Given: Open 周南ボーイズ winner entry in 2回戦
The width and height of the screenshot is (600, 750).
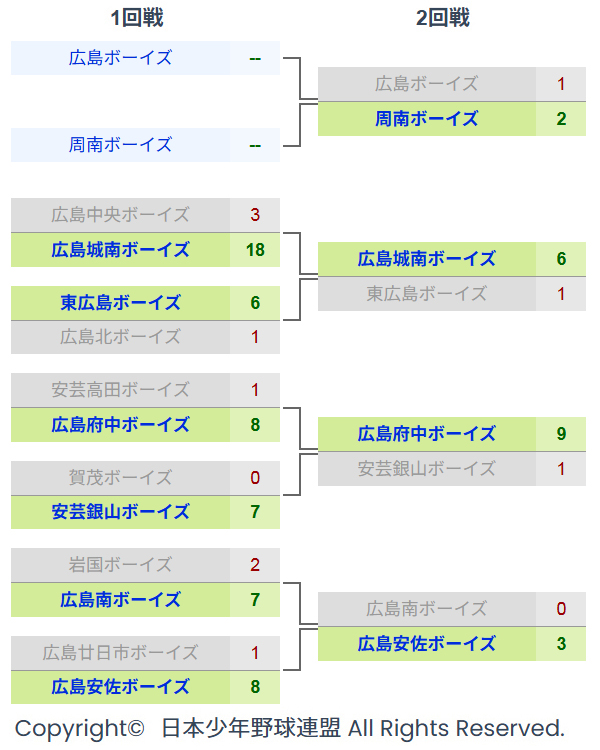Looking at the screenshot, I should tap(427, 119).
